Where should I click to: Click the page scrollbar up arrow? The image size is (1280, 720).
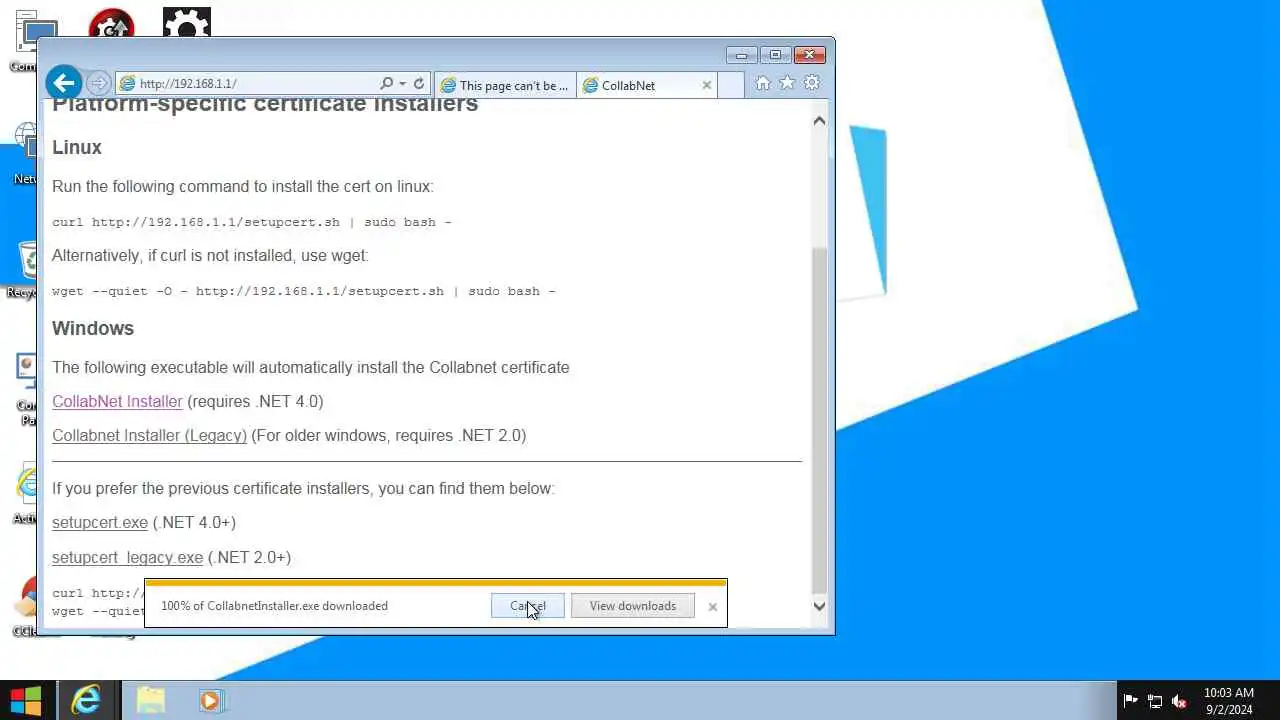coord(819,121)
